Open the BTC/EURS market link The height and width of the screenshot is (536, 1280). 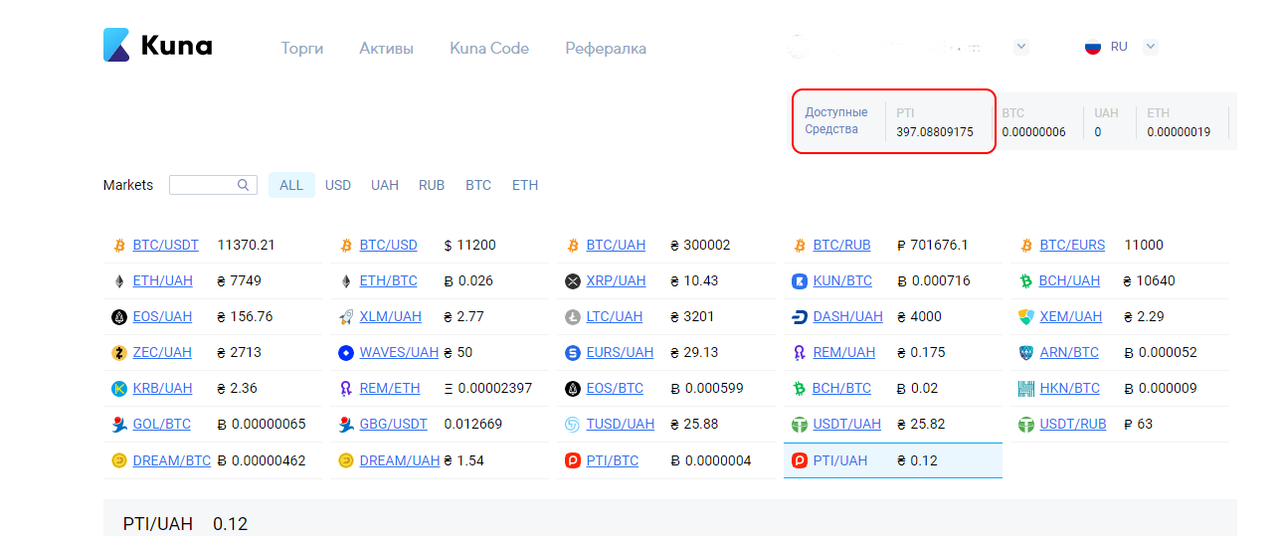tap(1073, 245)
